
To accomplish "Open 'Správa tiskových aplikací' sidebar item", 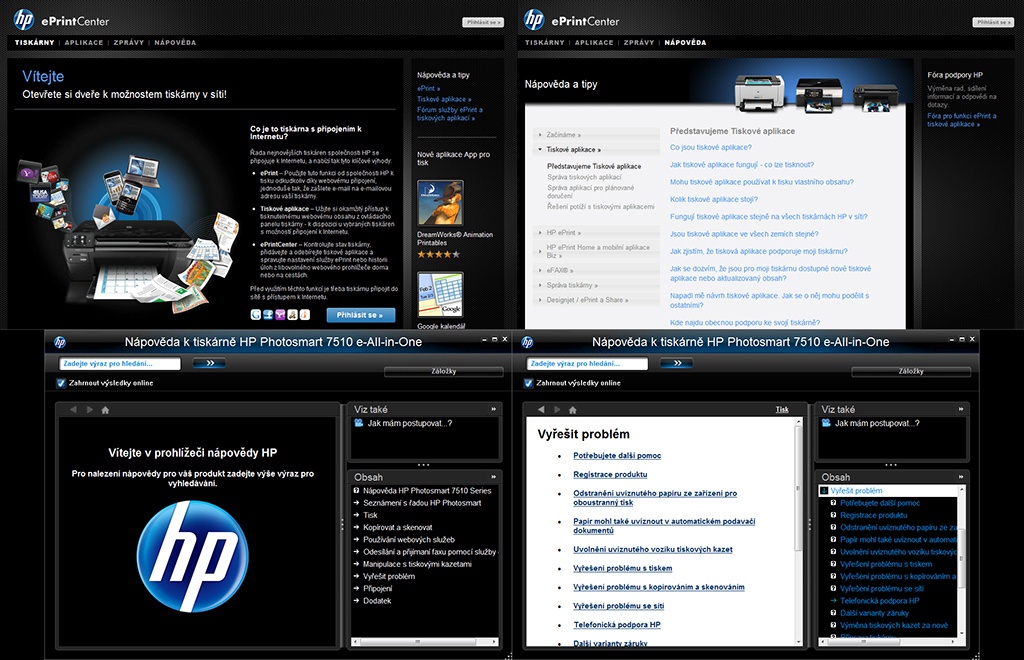I will (x=584, y=177).
